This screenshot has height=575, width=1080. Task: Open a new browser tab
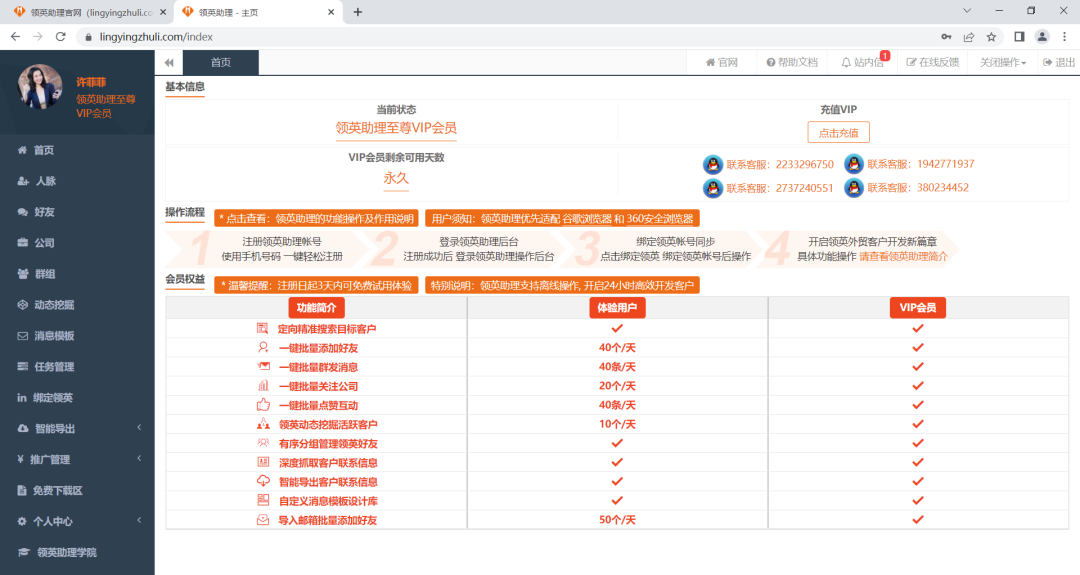[357, 12]
